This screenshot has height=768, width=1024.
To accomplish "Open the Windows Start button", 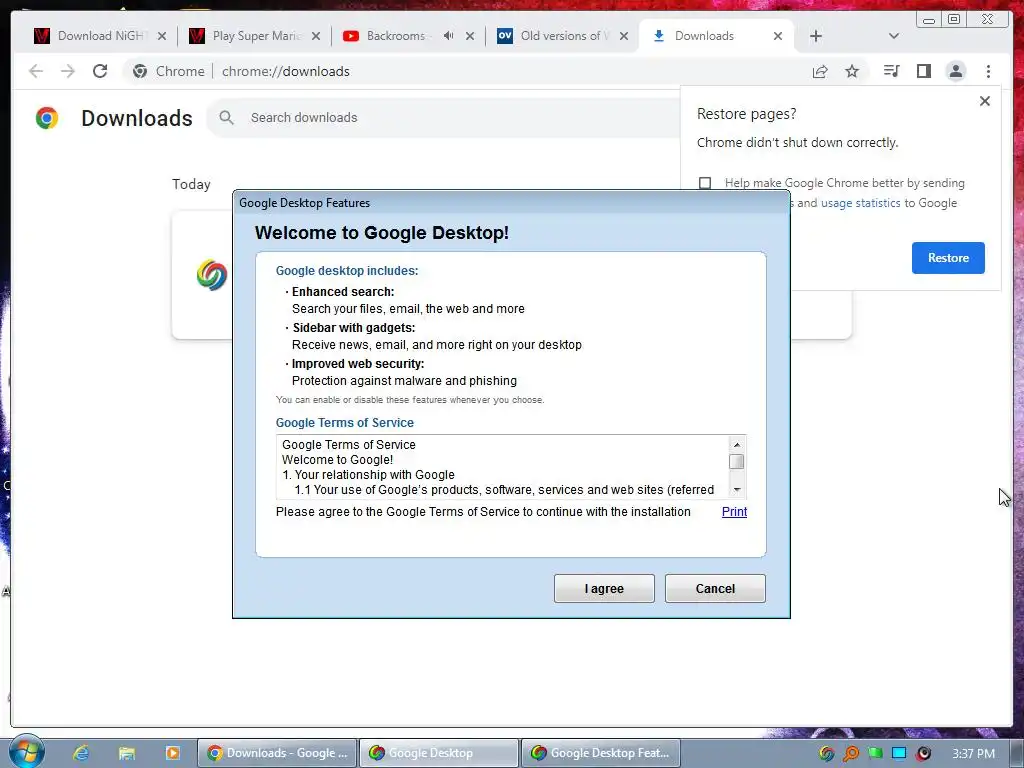I will coord(26,752).
